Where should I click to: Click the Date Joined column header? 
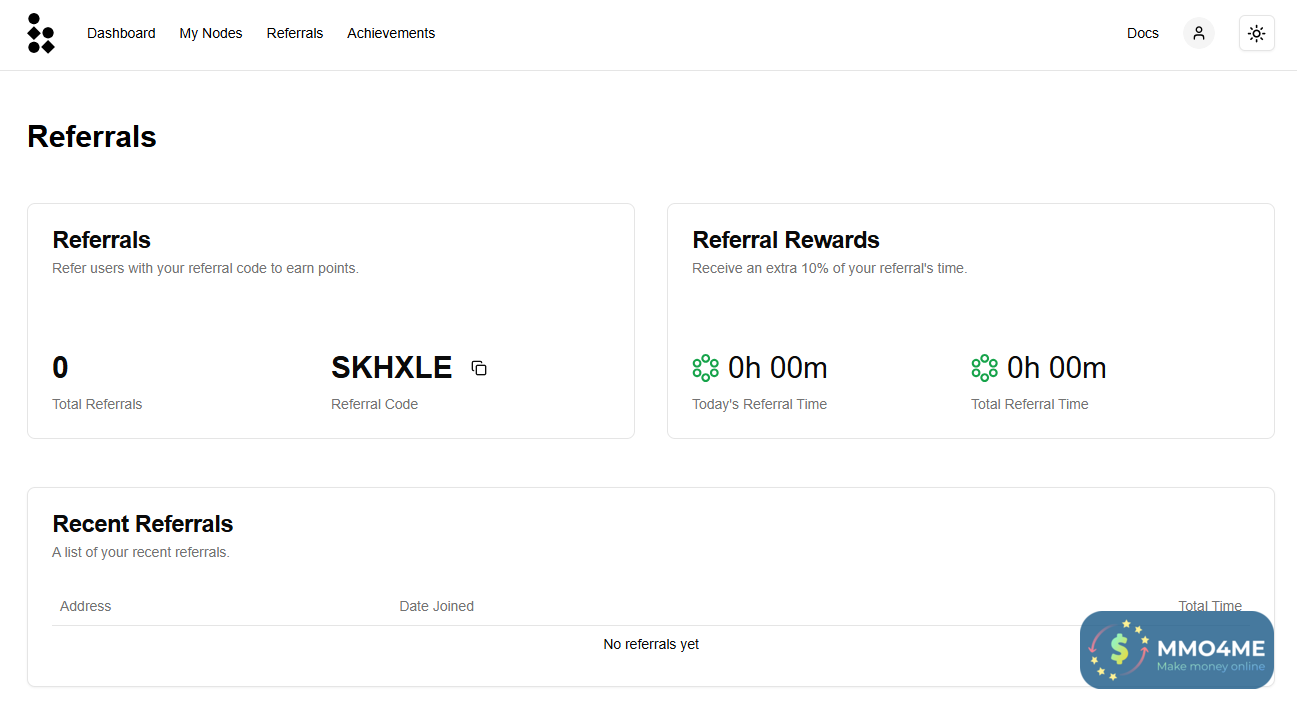pos(436,606)
